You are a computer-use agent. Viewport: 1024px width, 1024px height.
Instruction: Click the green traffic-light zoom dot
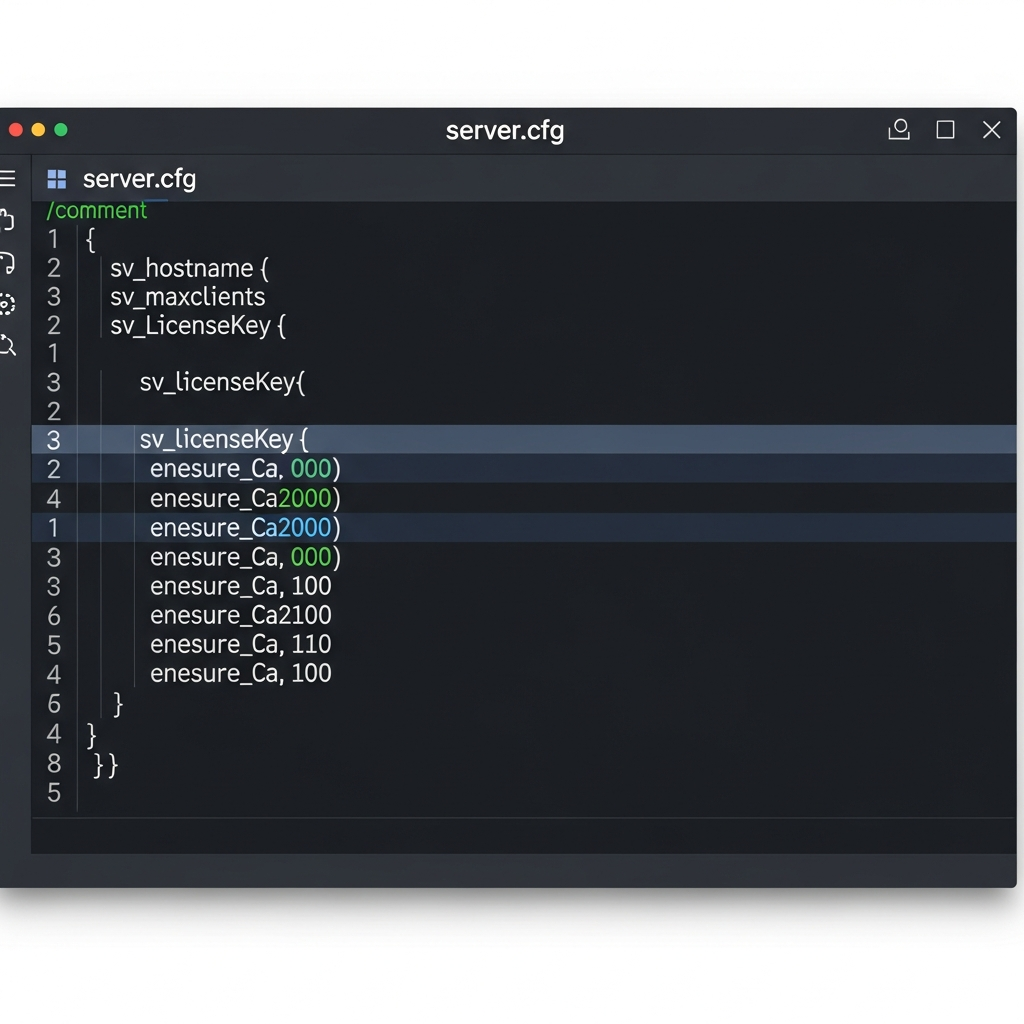61,130
